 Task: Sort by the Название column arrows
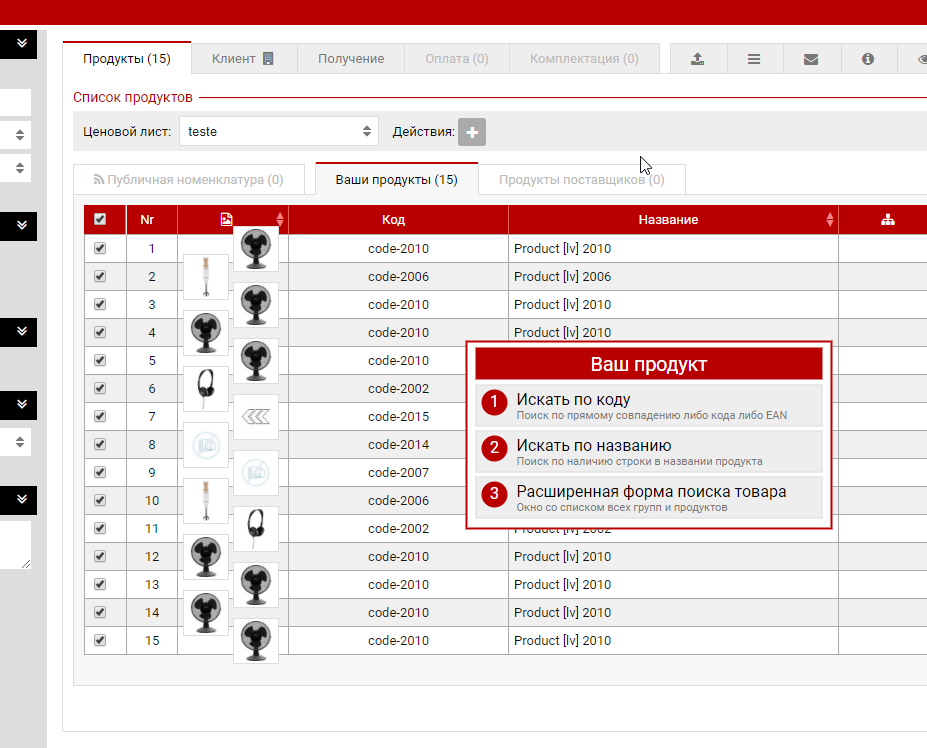830,220
